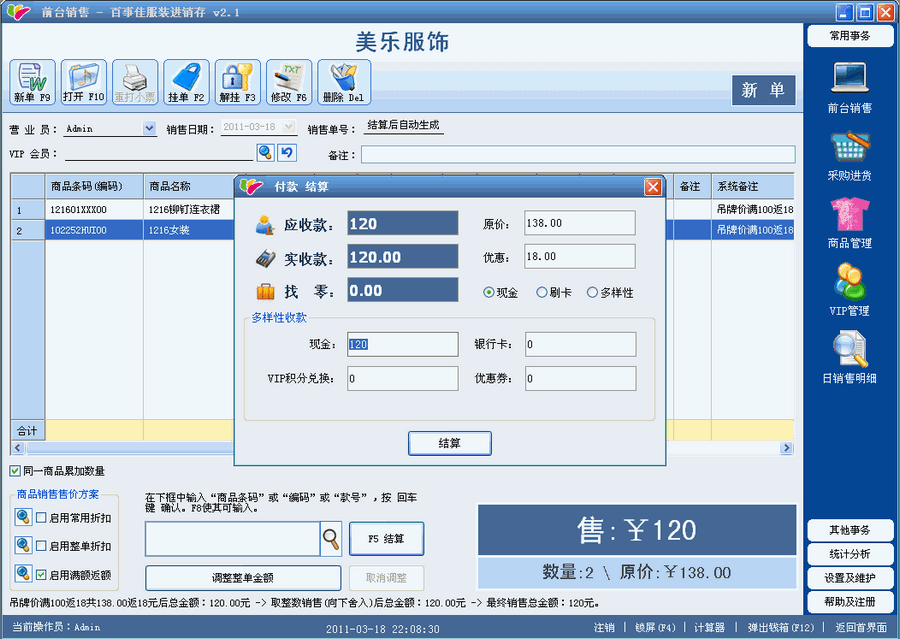Screen dimensions: 900x639
Task: Unhold an order via 解挂 F3 icon
Action: pyautogui.click(x=238, y=81)
